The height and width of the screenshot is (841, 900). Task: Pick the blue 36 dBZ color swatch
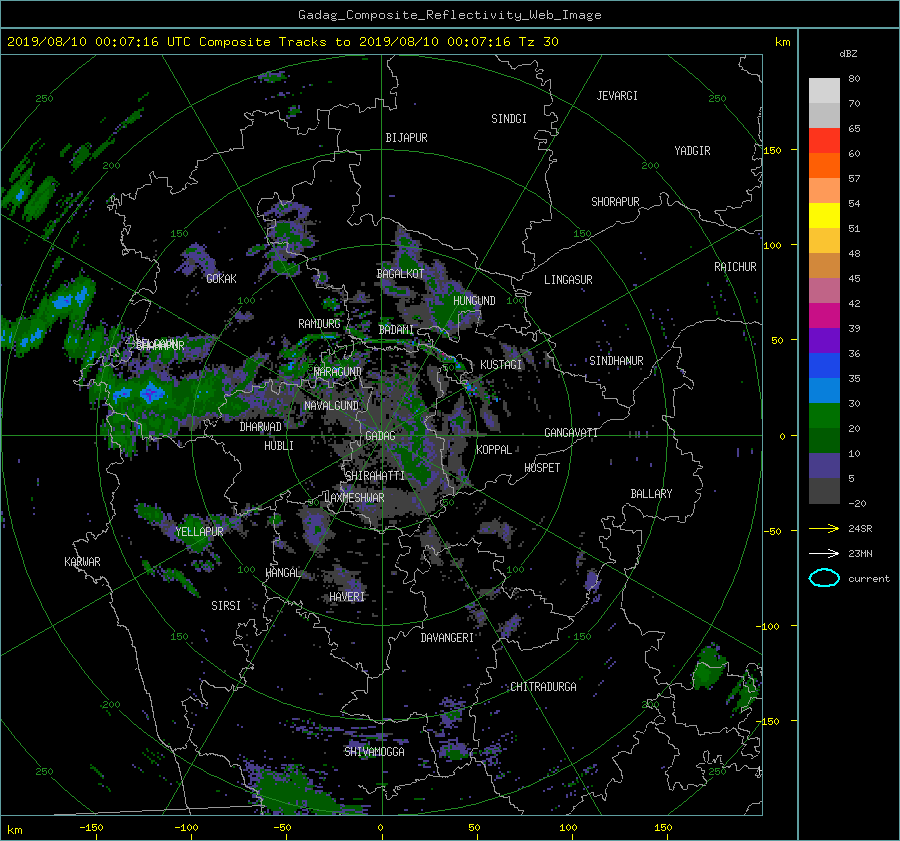click(x=824, y=365)
